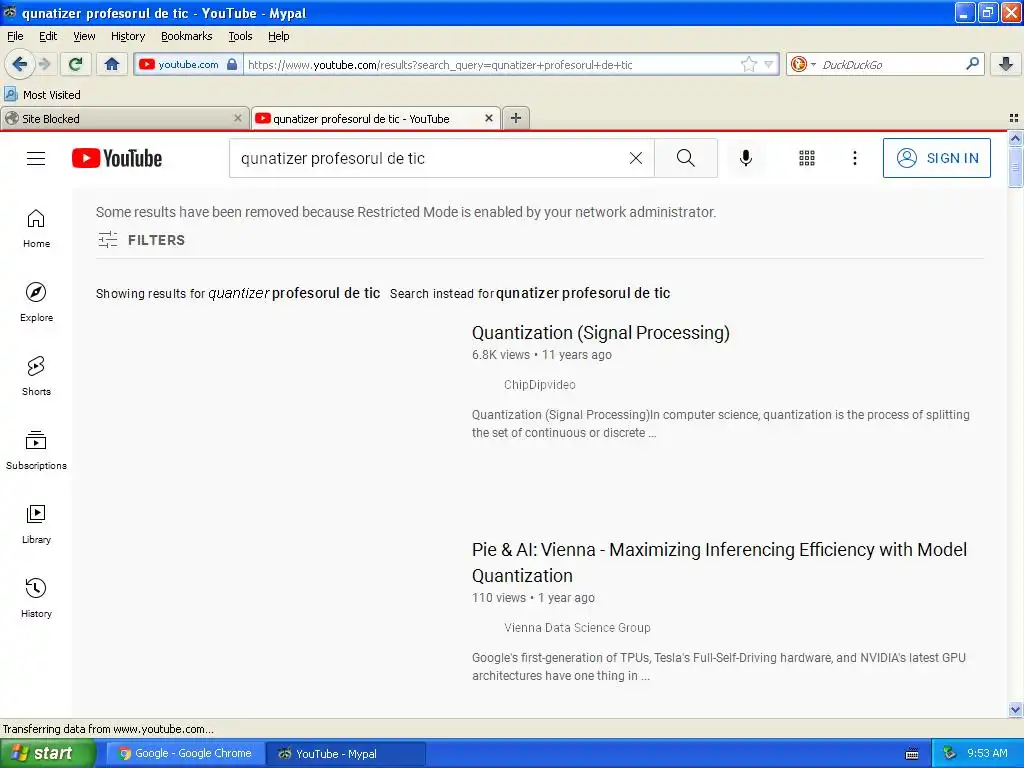1024x768 pixels.
Task: Open the View menu
Action: pos(84,36)
